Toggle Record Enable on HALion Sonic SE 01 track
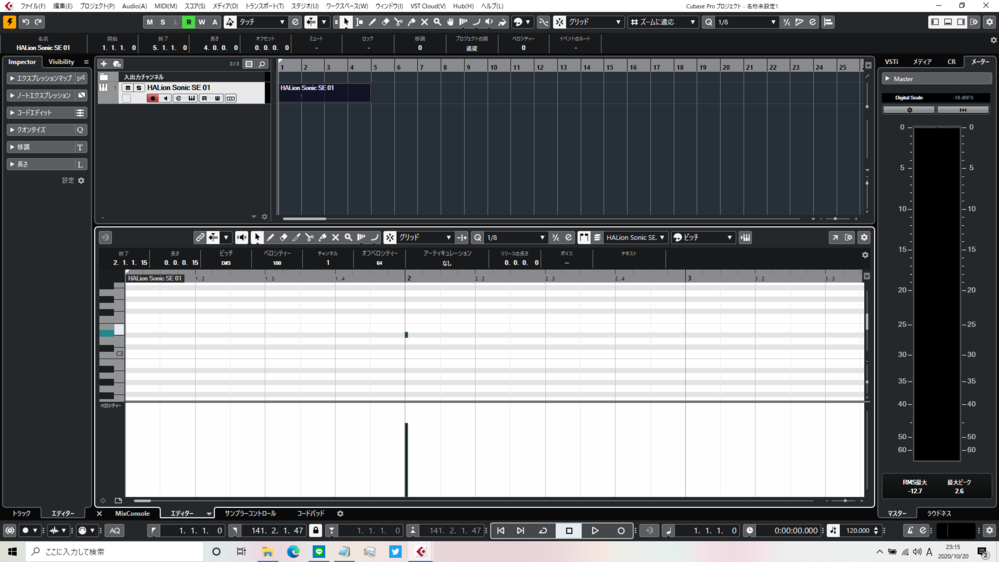The image size is (999, 562). 152,99
